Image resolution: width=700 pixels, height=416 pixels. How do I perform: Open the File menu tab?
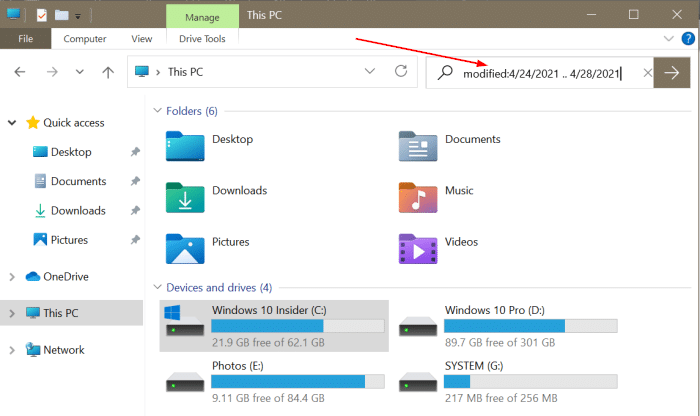(25, 39)
